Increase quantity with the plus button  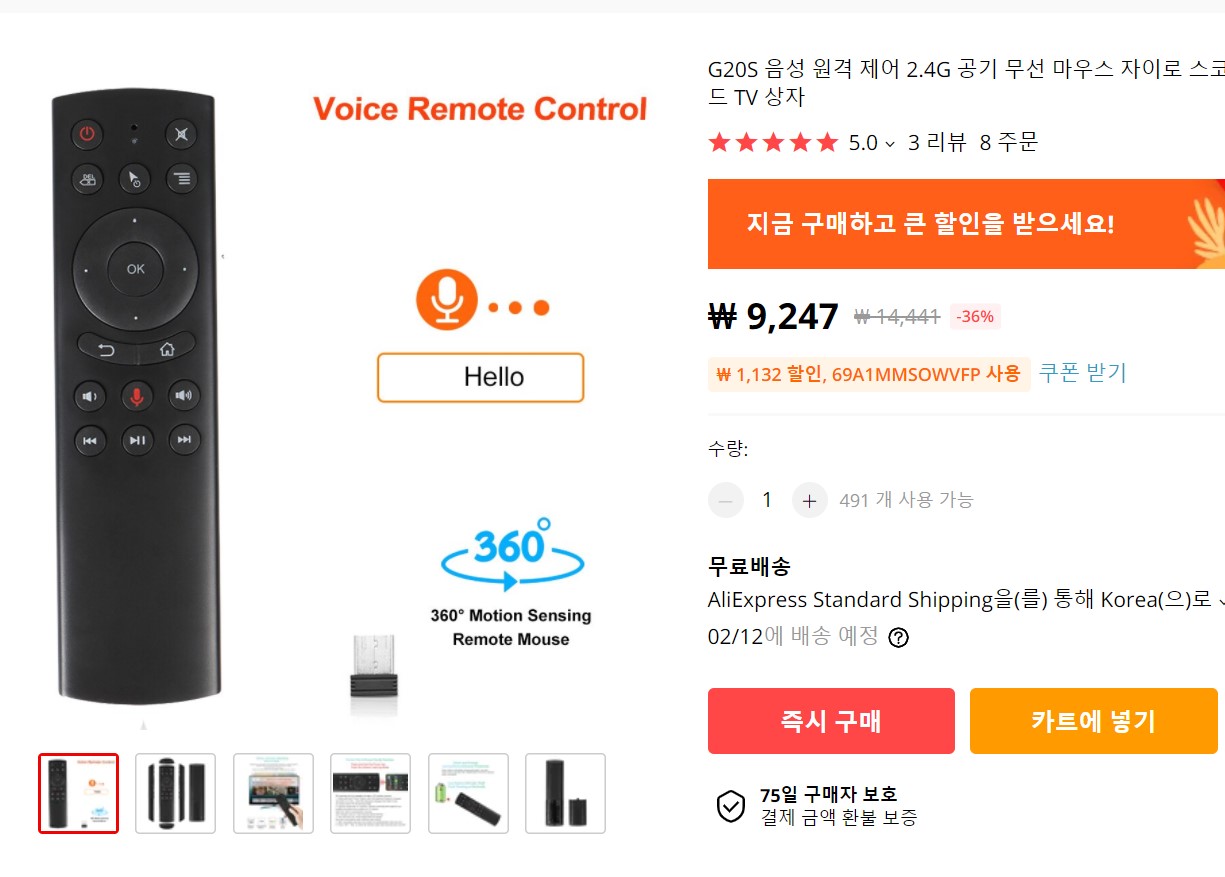[809, 500]
